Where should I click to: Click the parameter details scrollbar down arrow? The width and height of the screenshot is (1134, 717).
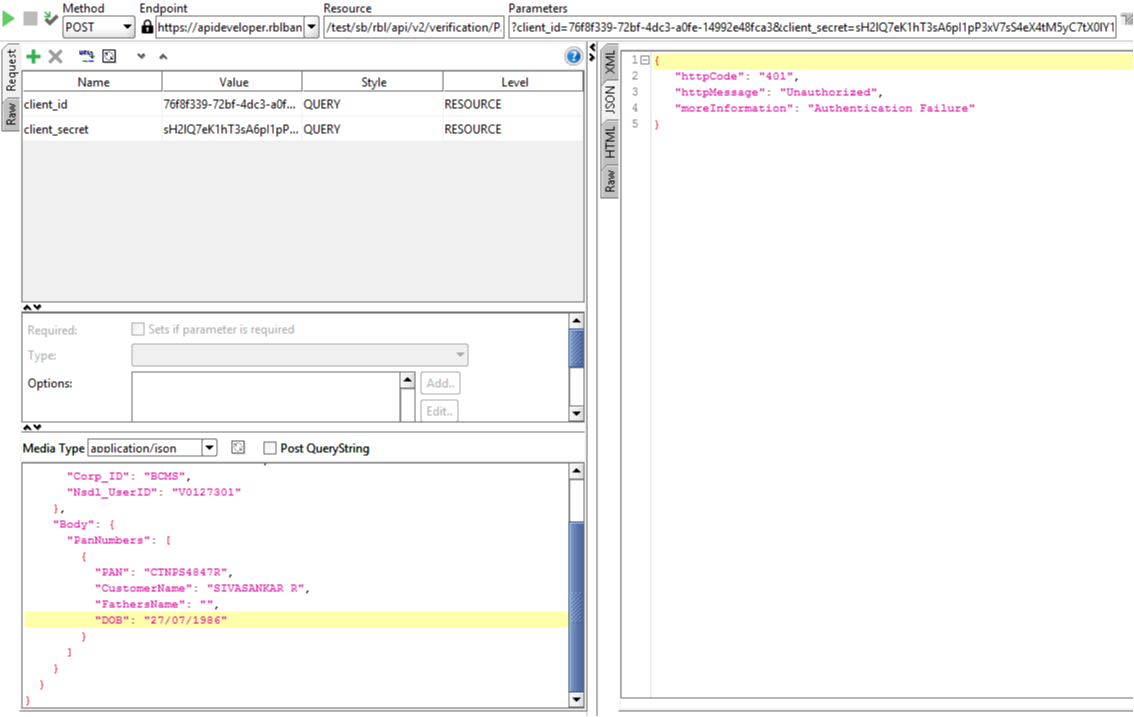click(576, 414)
